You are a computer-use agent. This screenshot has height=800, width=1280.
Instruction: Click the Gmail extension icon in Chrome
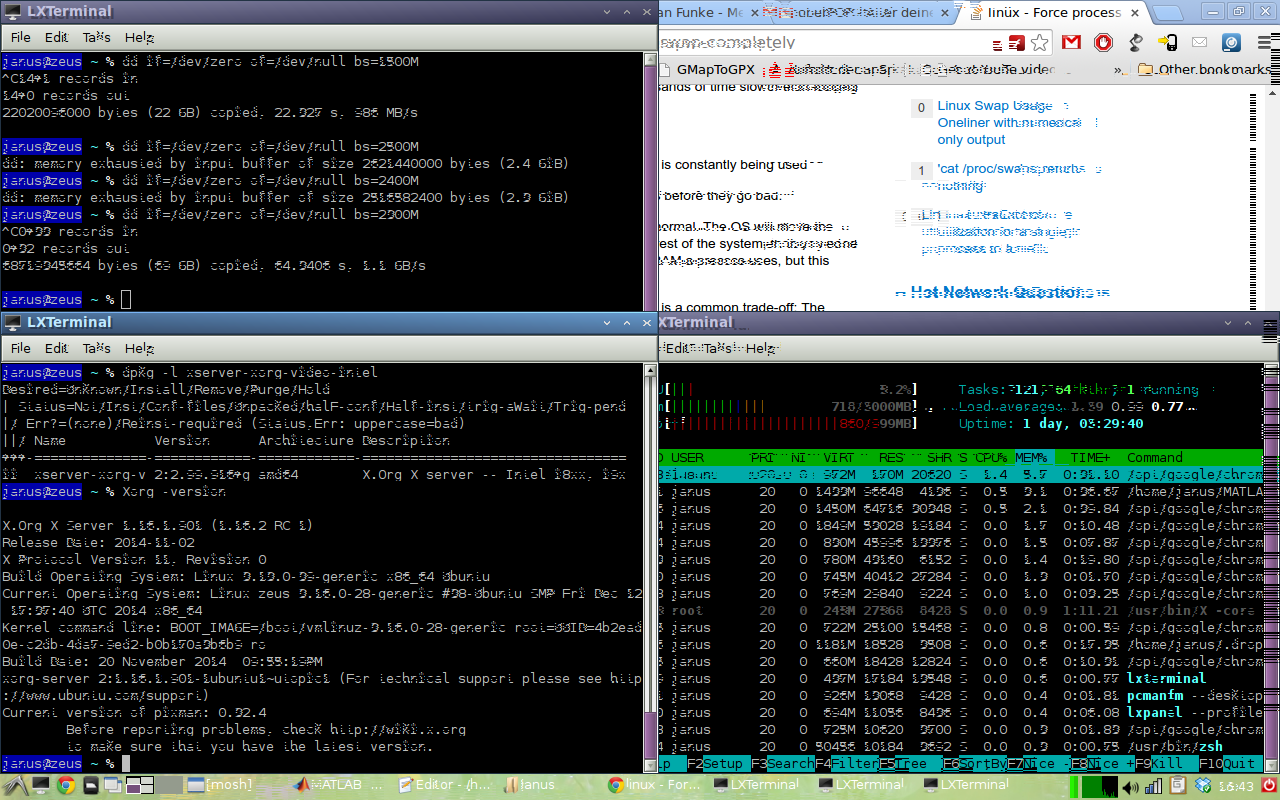pyautogui.click(x=1071, y=43)
